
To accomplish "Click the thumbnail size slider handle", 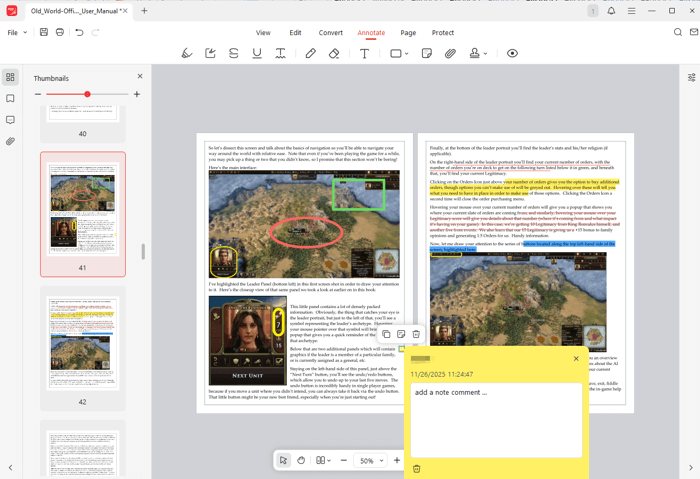I will click(x=88, y=94).
